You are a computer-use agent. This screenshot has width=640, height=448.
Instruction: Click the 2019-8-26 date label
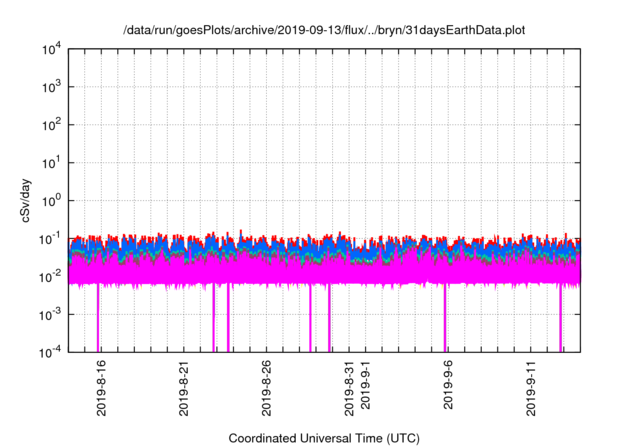tap(266, 388)
